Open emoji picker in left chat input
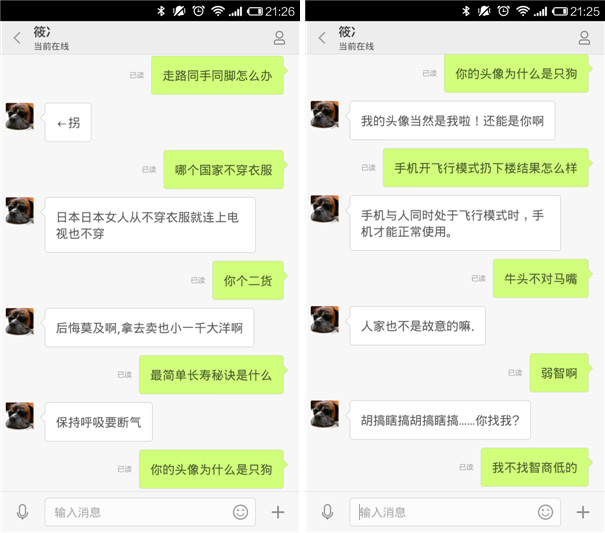 tap(240, 512)
